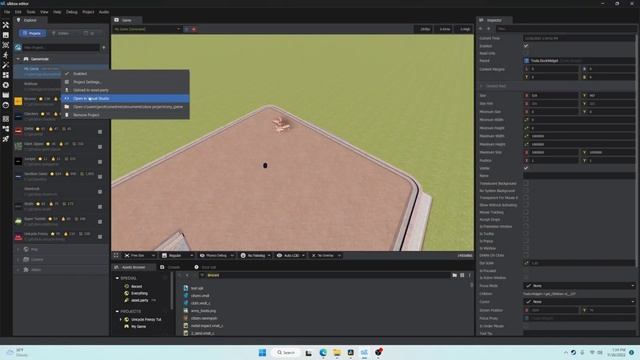Screen dimensions: 640x360
Task: Switch to the Error List tab
Action: click(205, 267)
